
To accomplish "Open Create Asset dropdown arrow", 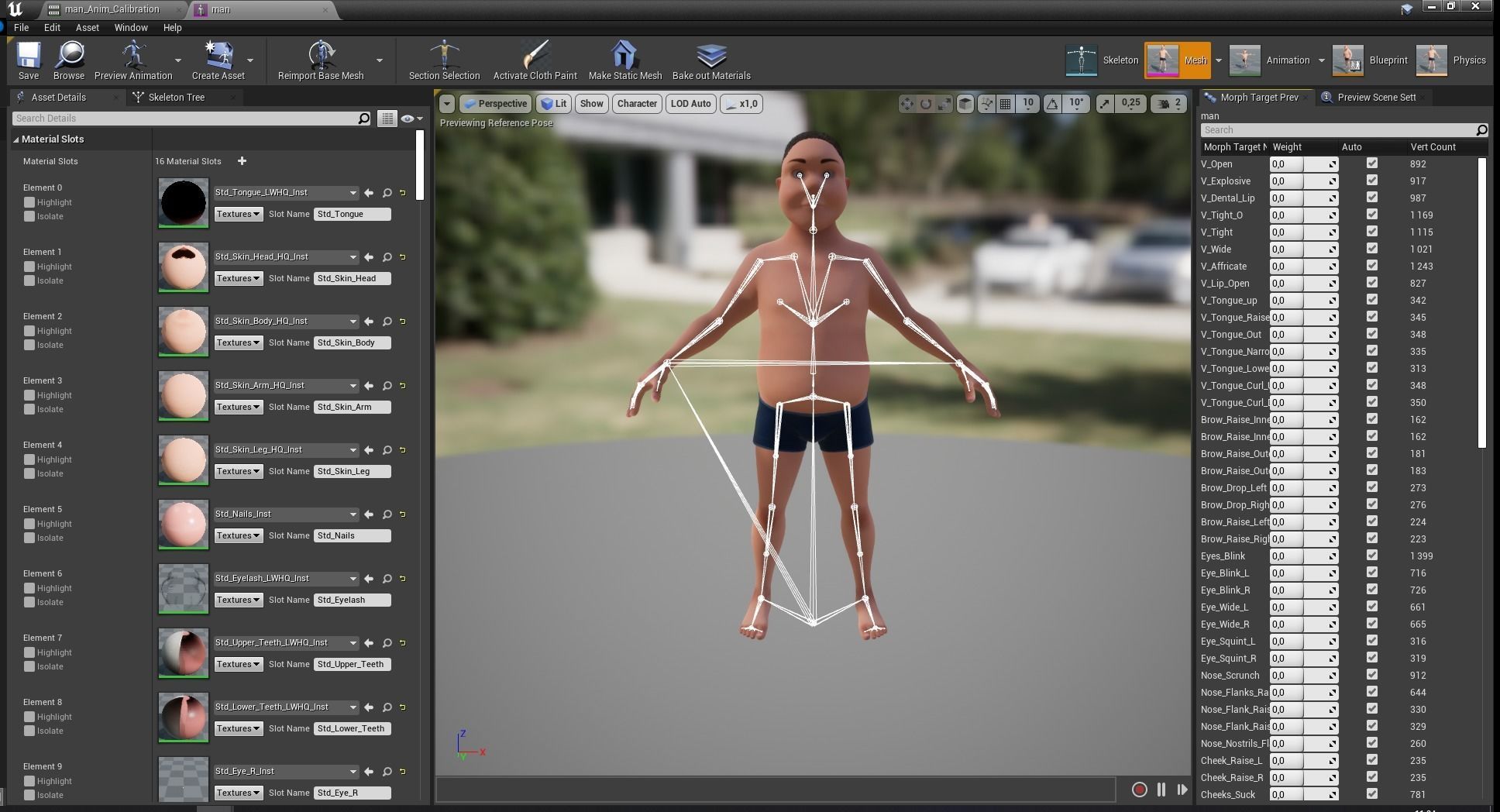I will 249,60.
